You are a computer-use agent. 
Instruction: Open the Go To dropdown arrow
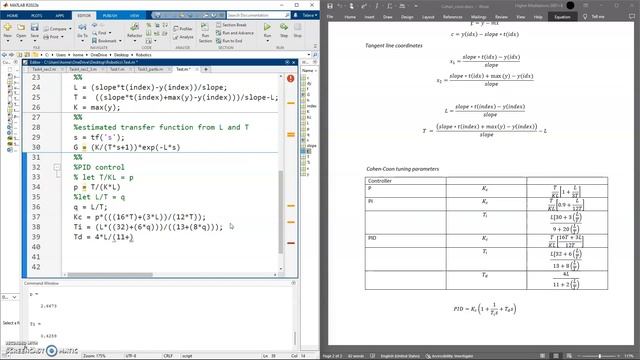(82, 41)
